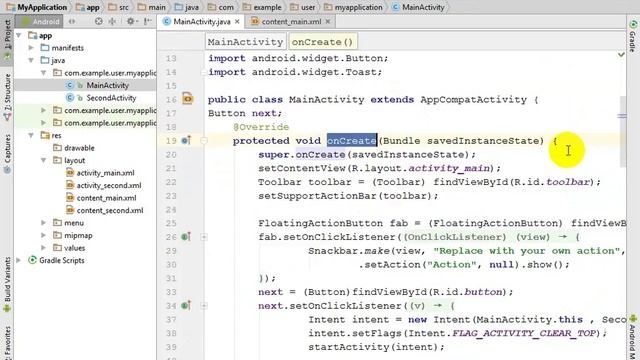This screenshot has height=360, width=640.
Task: Close the content_main.xml tab
Action: tap(328, 22)
